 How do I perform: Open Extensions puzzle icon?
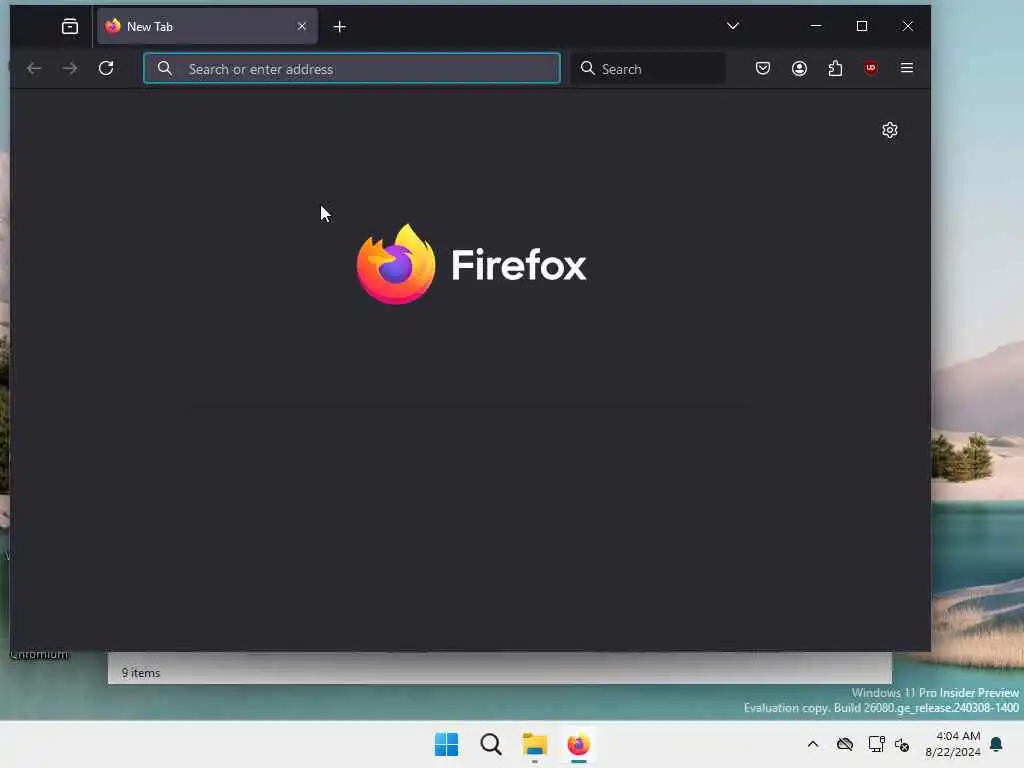(x=835, y=68)
